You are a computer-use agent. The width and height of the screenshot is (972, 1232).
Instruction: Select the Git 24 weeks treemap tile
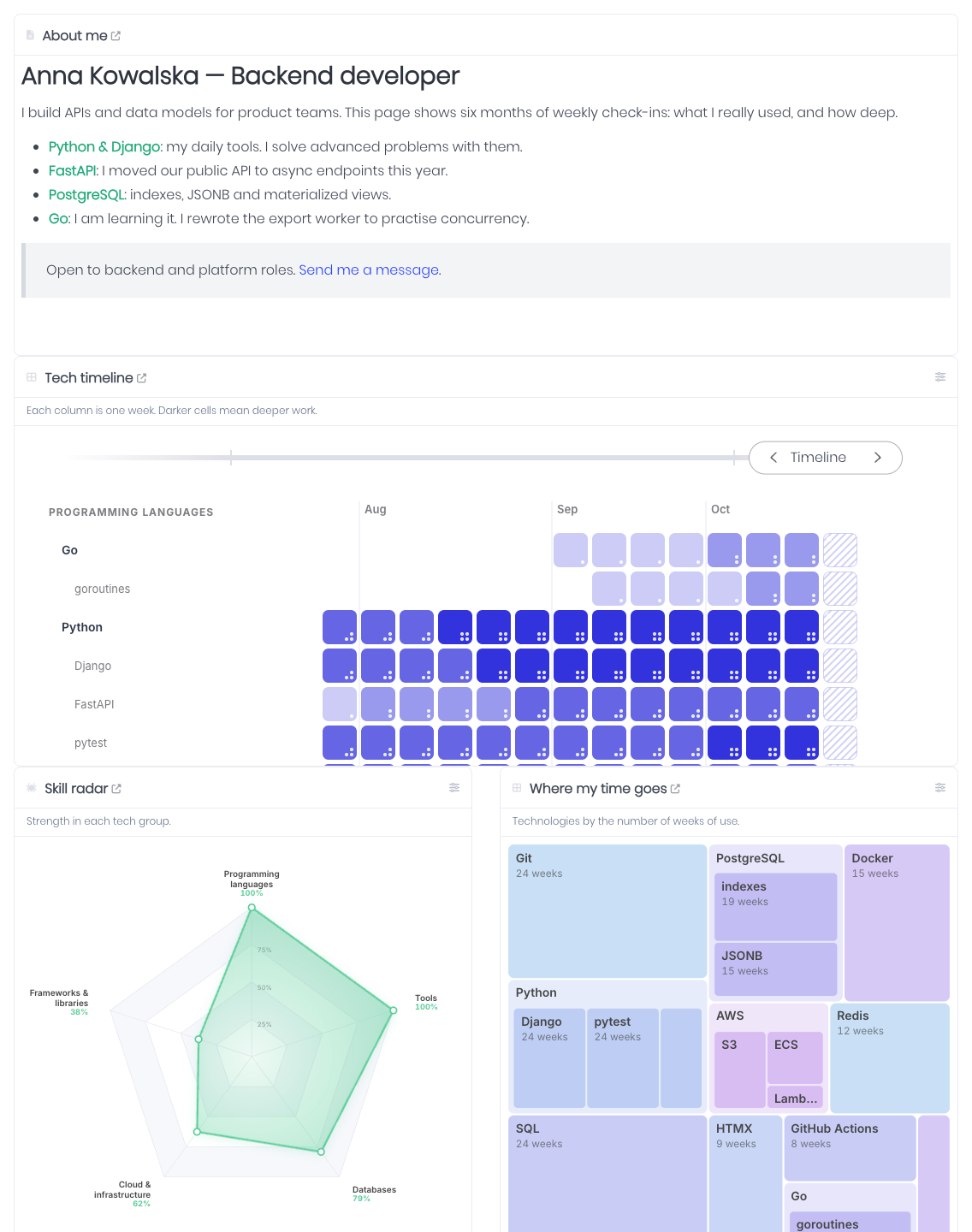(x=607, y=911)
